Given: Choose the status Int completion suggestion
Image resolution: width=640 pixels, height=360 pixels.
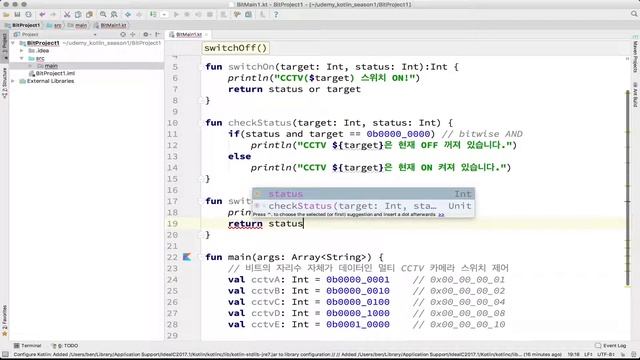Looking at the screenshot, I should pos(363,194).
